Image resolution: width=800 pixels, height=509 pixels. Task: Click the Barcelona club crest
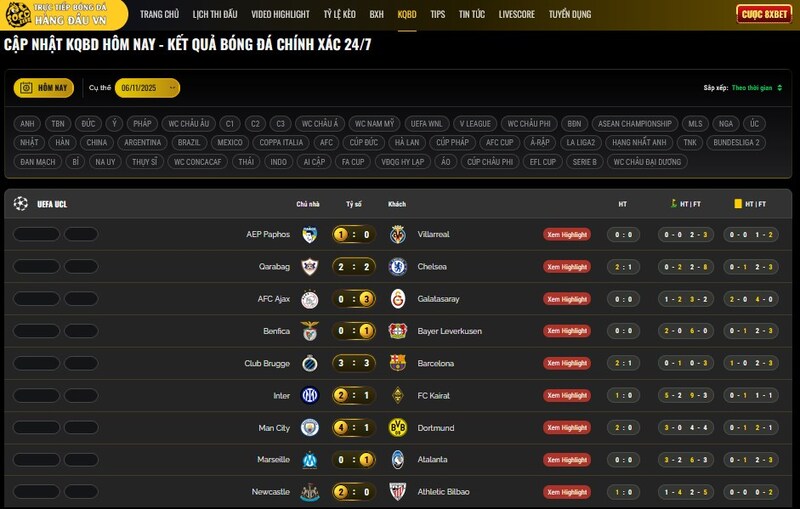pos(398,363)
